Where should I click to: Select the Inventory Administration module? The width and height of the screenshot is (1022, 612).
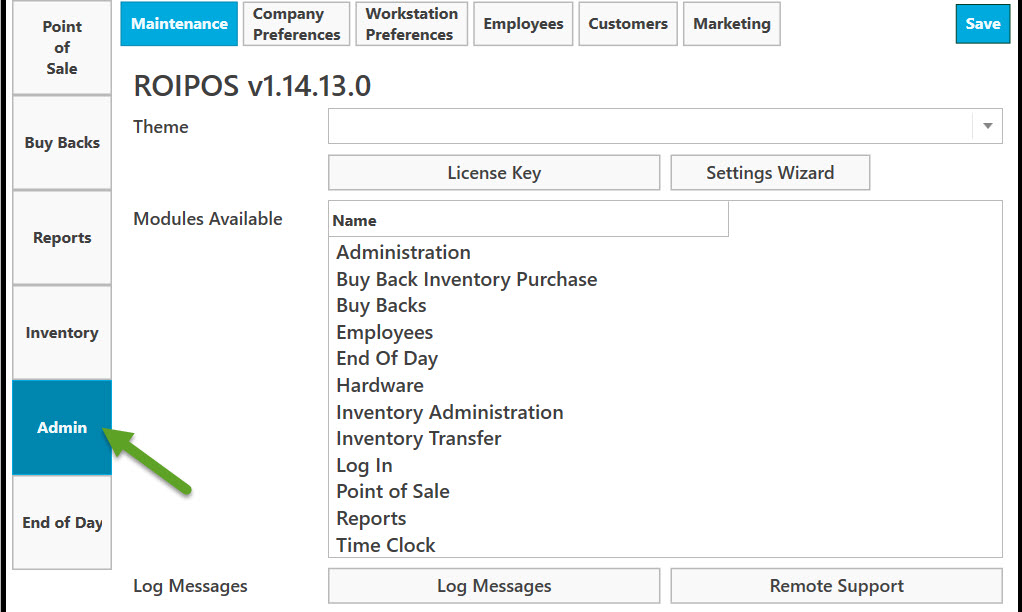pyautogui.click(x=450, y=412)
